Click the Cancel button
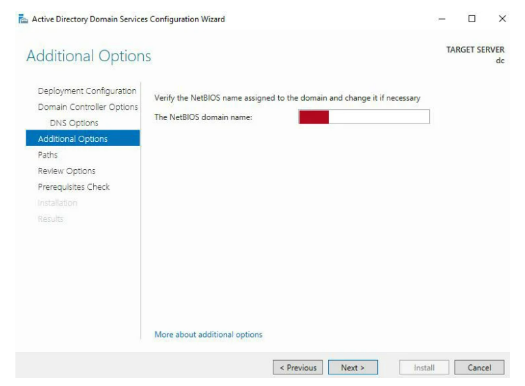The height and width of the screenshot is (386, 525). (479, 368)
